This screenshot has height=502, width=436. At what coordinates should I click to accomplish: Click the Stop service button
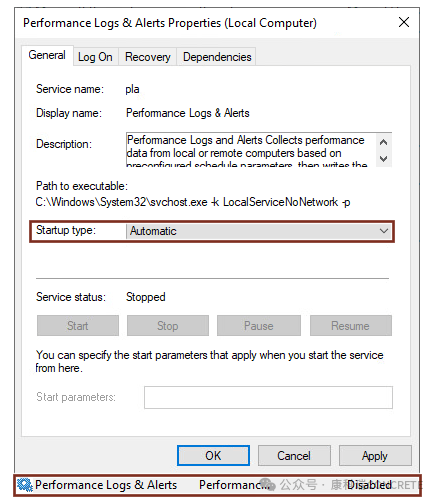(168, 326)
